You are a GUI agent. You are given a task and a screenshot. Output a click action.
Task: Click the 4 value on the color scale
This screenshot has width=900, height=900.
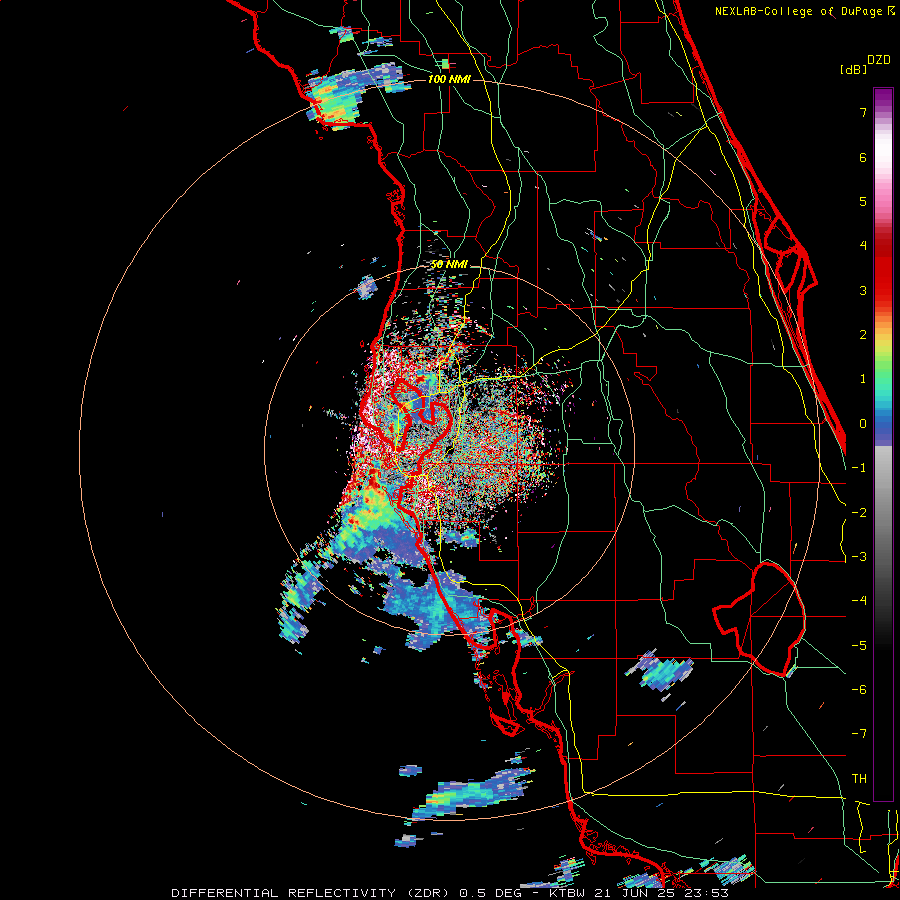point(863,246)
